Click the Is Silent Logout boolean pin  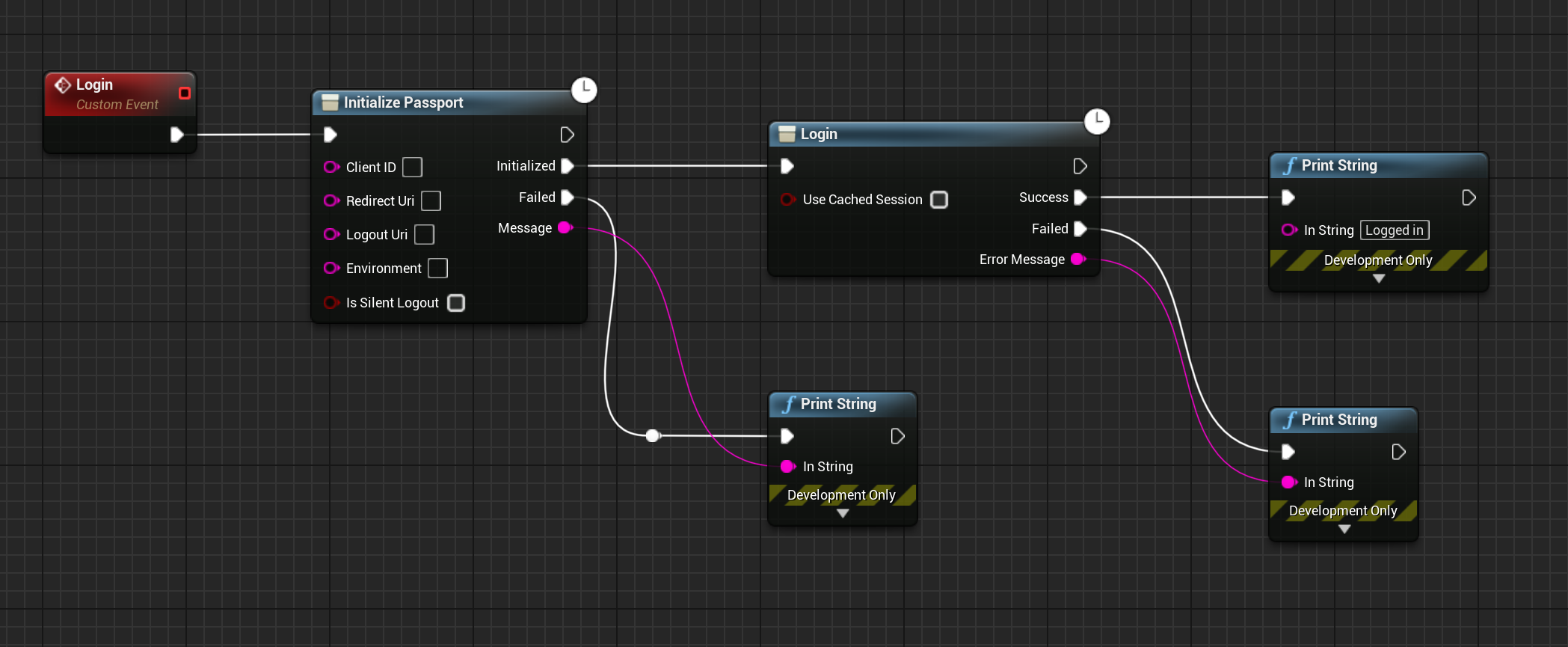click(x=331, y=302)
